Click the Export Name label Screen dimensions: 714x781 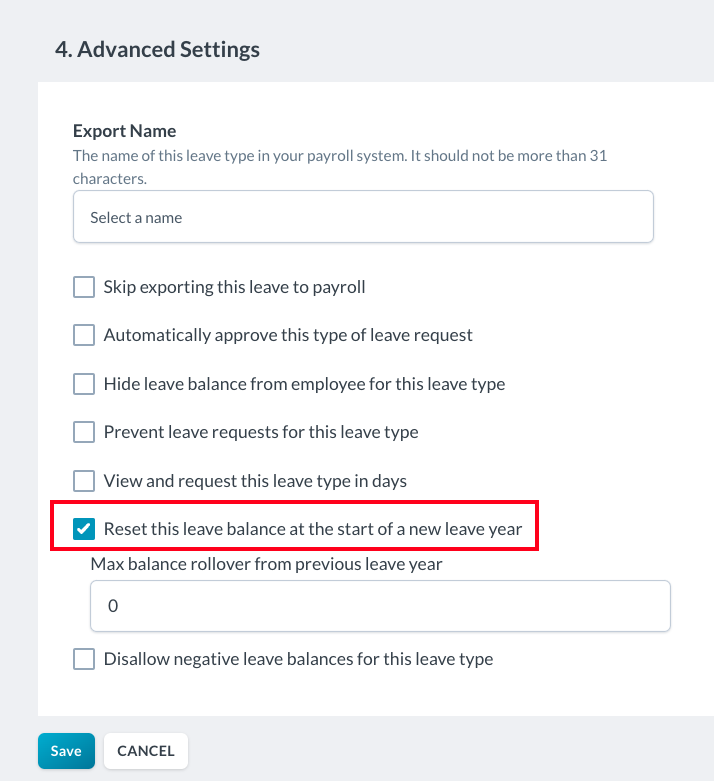pyautogui.click(x=124, y=131)
